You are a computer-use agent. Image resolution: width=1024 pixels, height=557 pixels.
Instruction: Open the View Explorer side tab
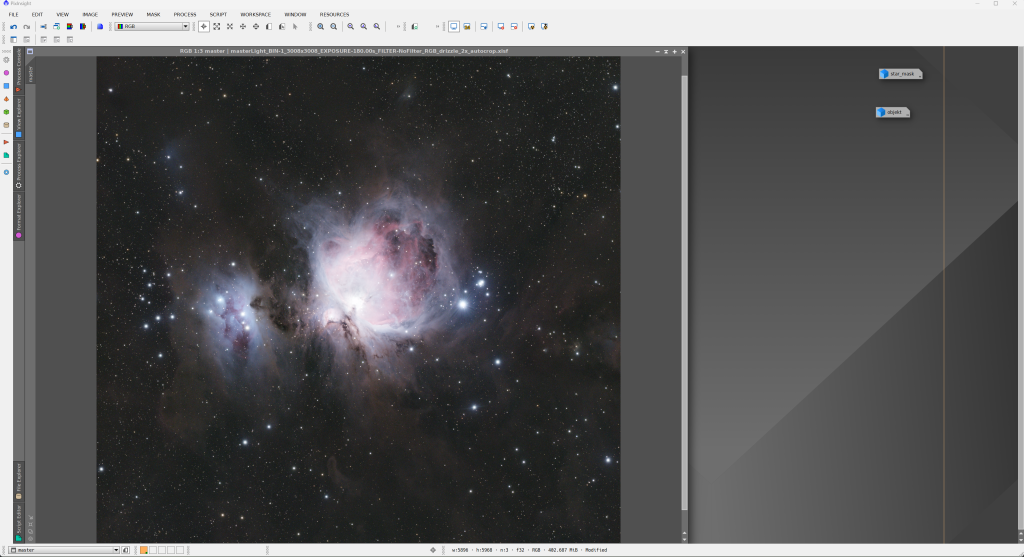18,115
